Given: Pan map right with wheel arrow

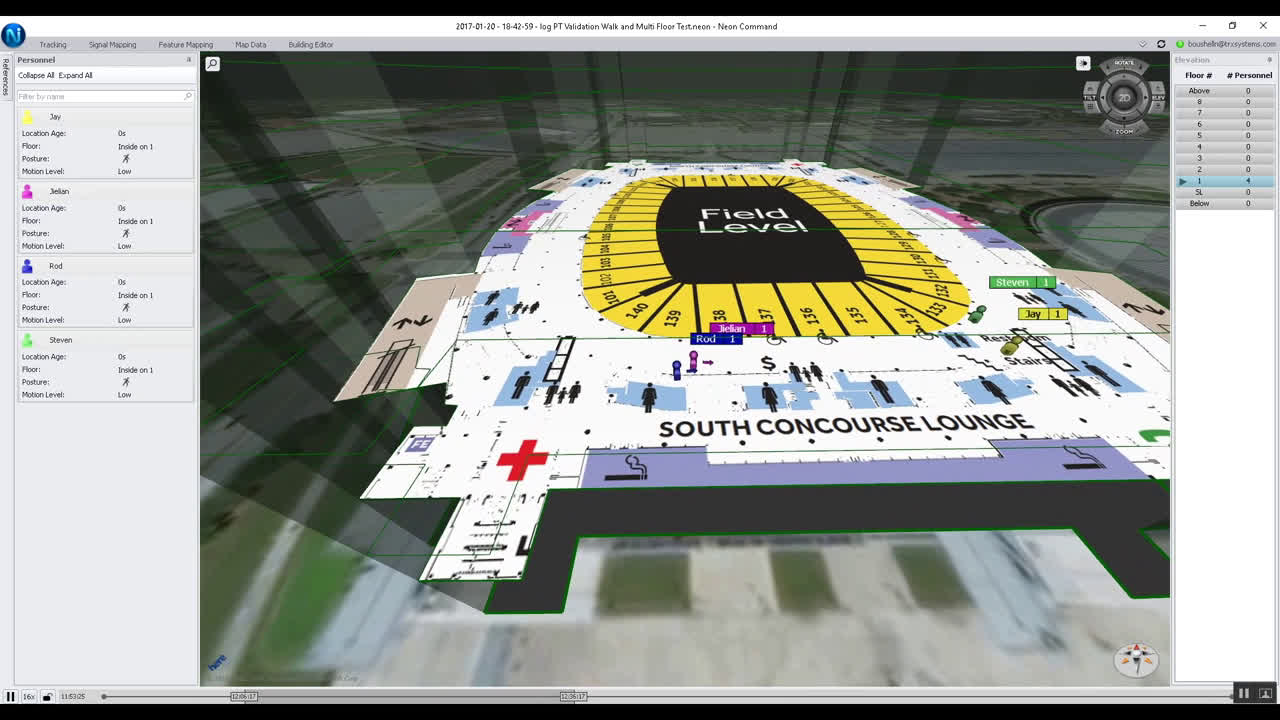Looking at the screenshot, I should (1144, 97).
